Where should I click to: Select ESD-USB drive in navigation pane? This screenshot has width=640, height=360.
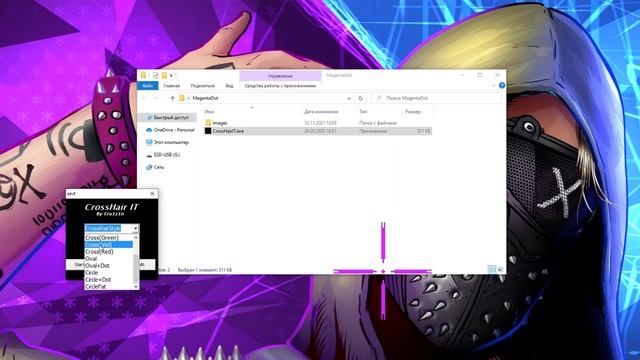coord(164,155)
